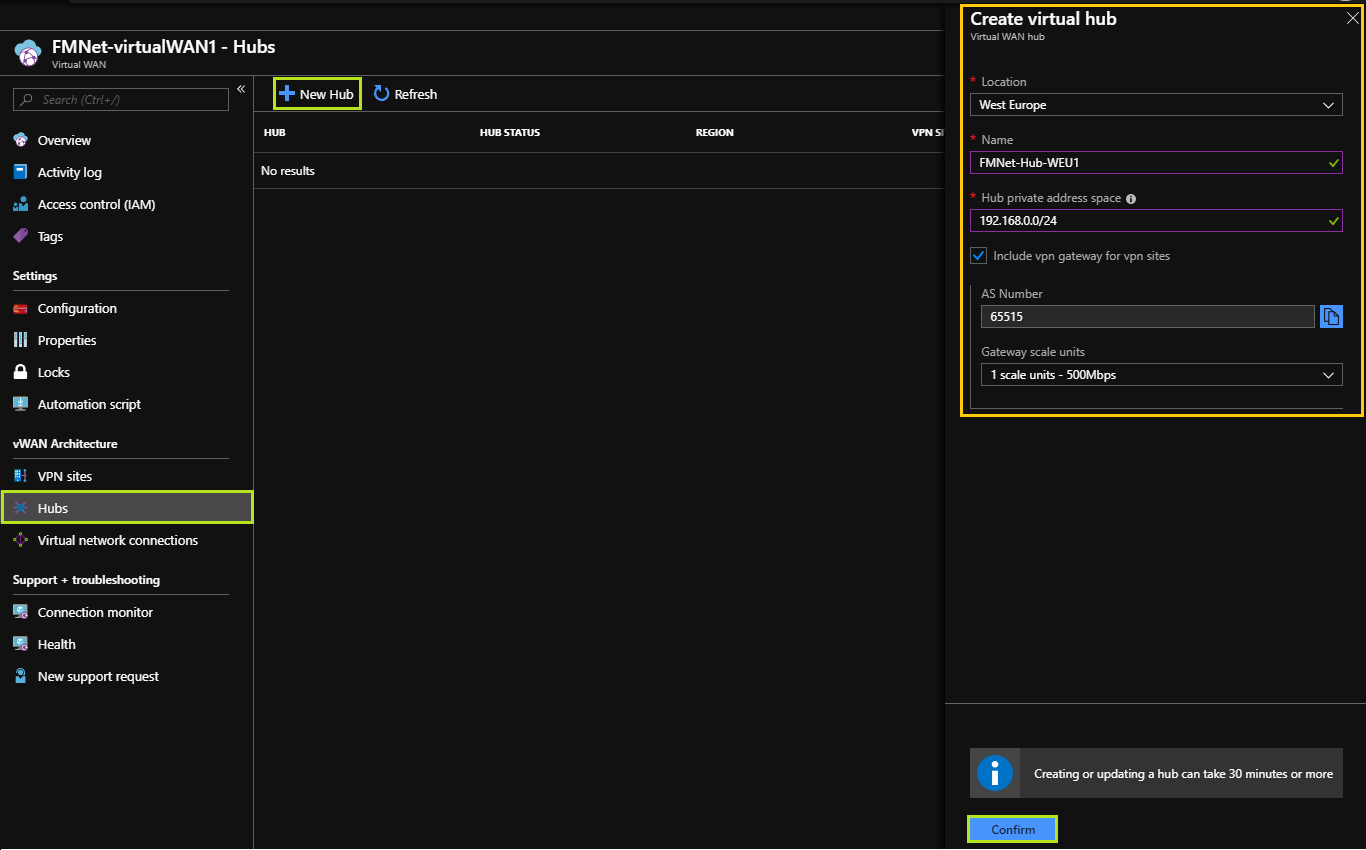Click the Virtual network connections icon
The width and height of the screenshot is (1366, 850).
pos(20,540)
